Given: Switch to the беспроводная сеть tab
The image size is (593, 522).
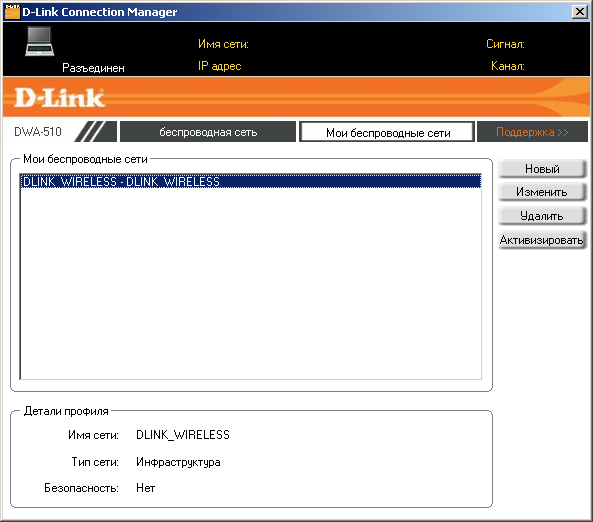Looking at the screenshot, I should (208, 132).
